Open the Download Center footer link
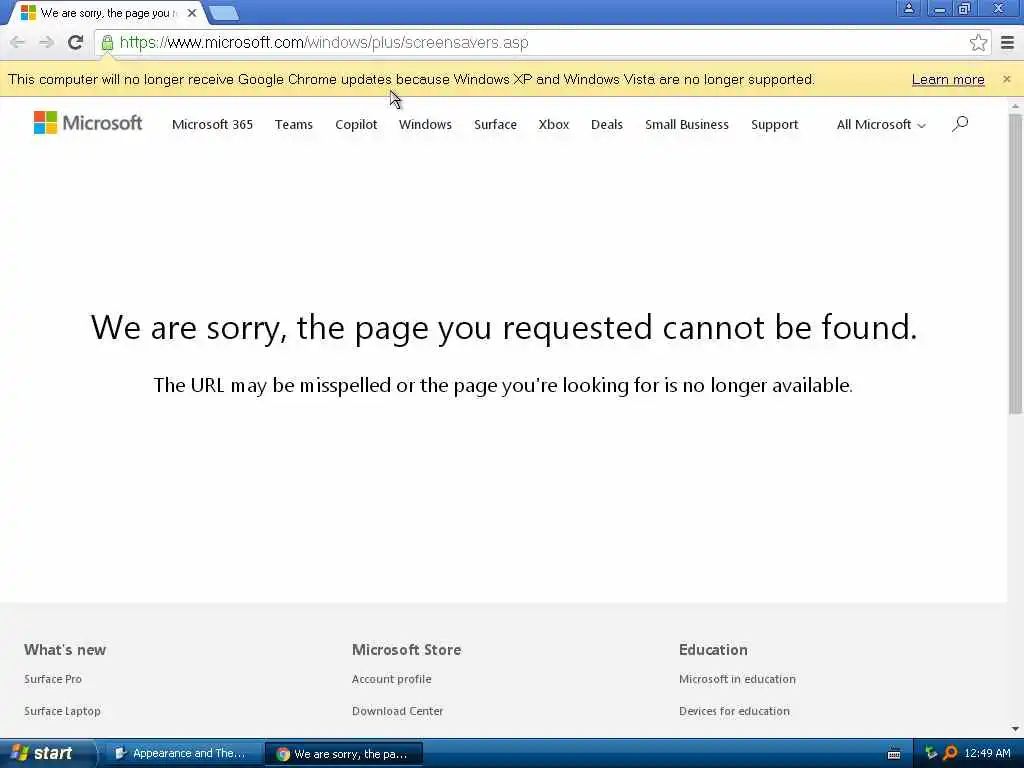This screenshot has width=1024, height=768. 397,711
